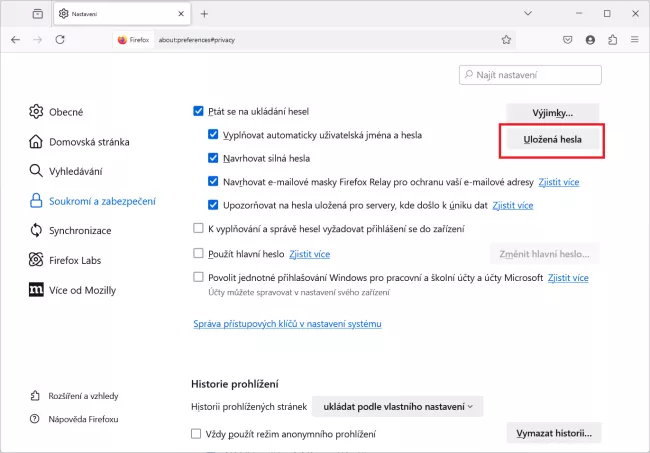The image size is (650, 453).
Task: Expand the history mode dropdown
Action: point(397,406)
